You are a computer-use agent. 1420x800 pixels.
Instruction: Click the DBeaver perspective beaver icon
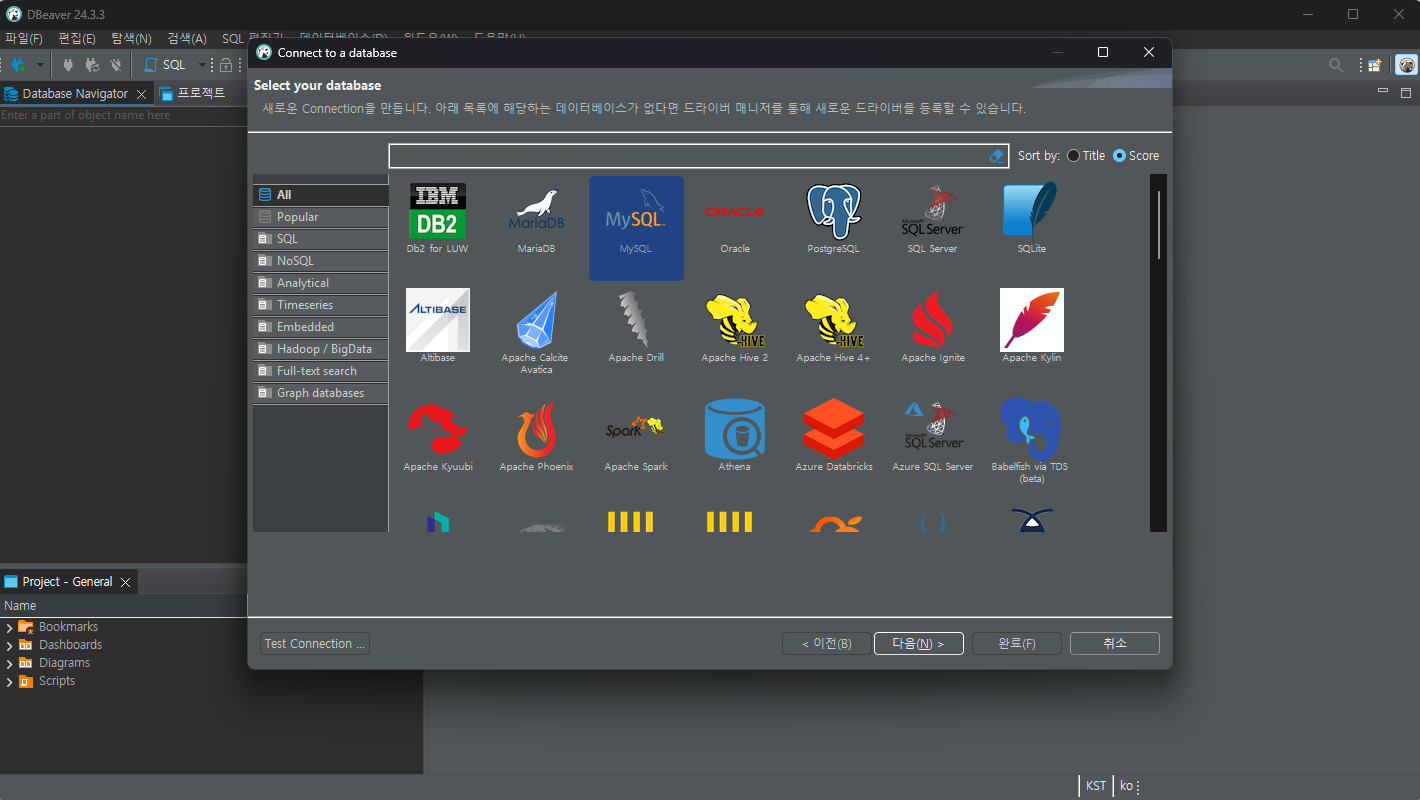click(x=1406, y=65)
